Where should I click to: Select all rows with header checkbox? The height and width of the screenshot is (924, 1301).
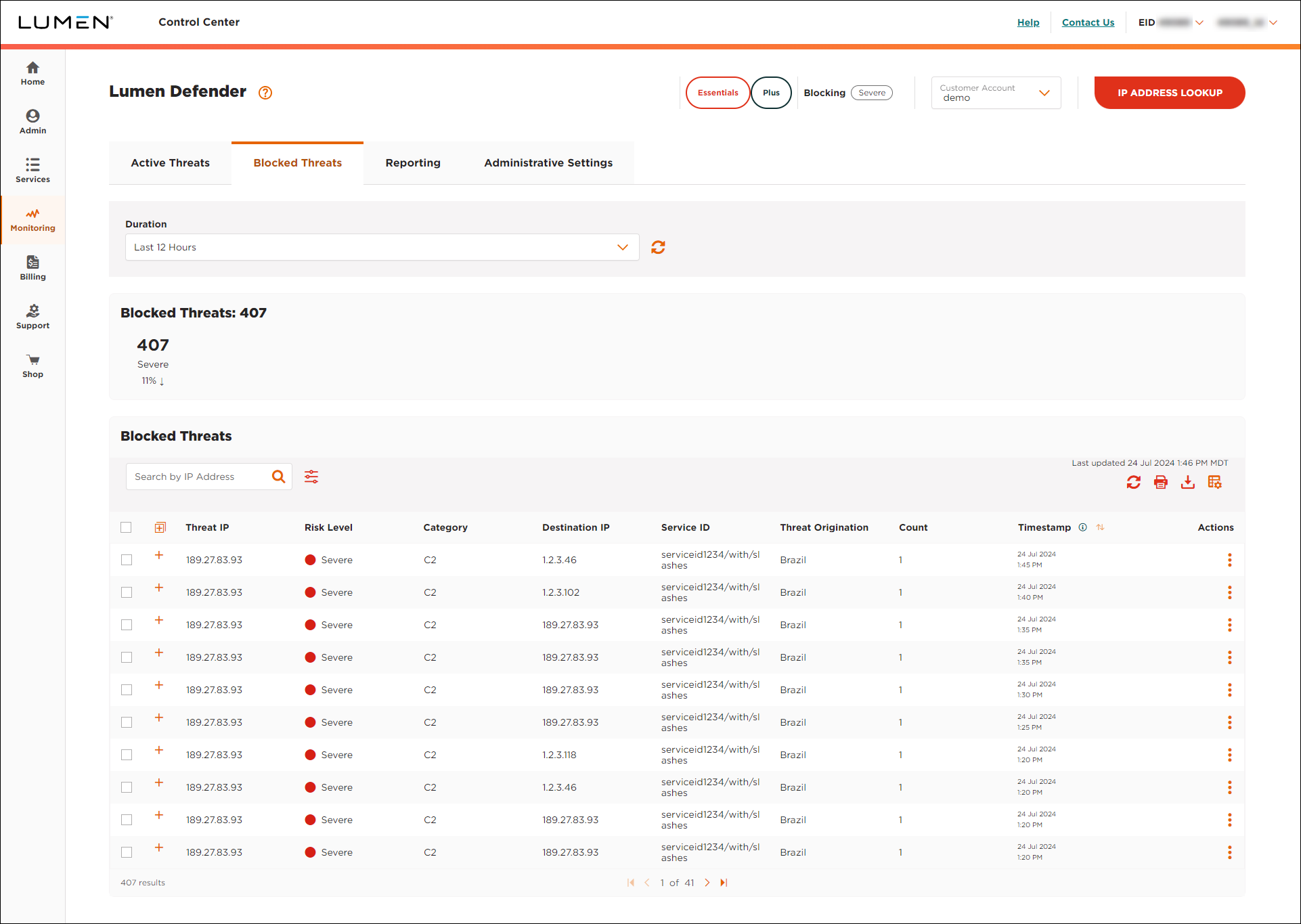[x=126, y=527]
